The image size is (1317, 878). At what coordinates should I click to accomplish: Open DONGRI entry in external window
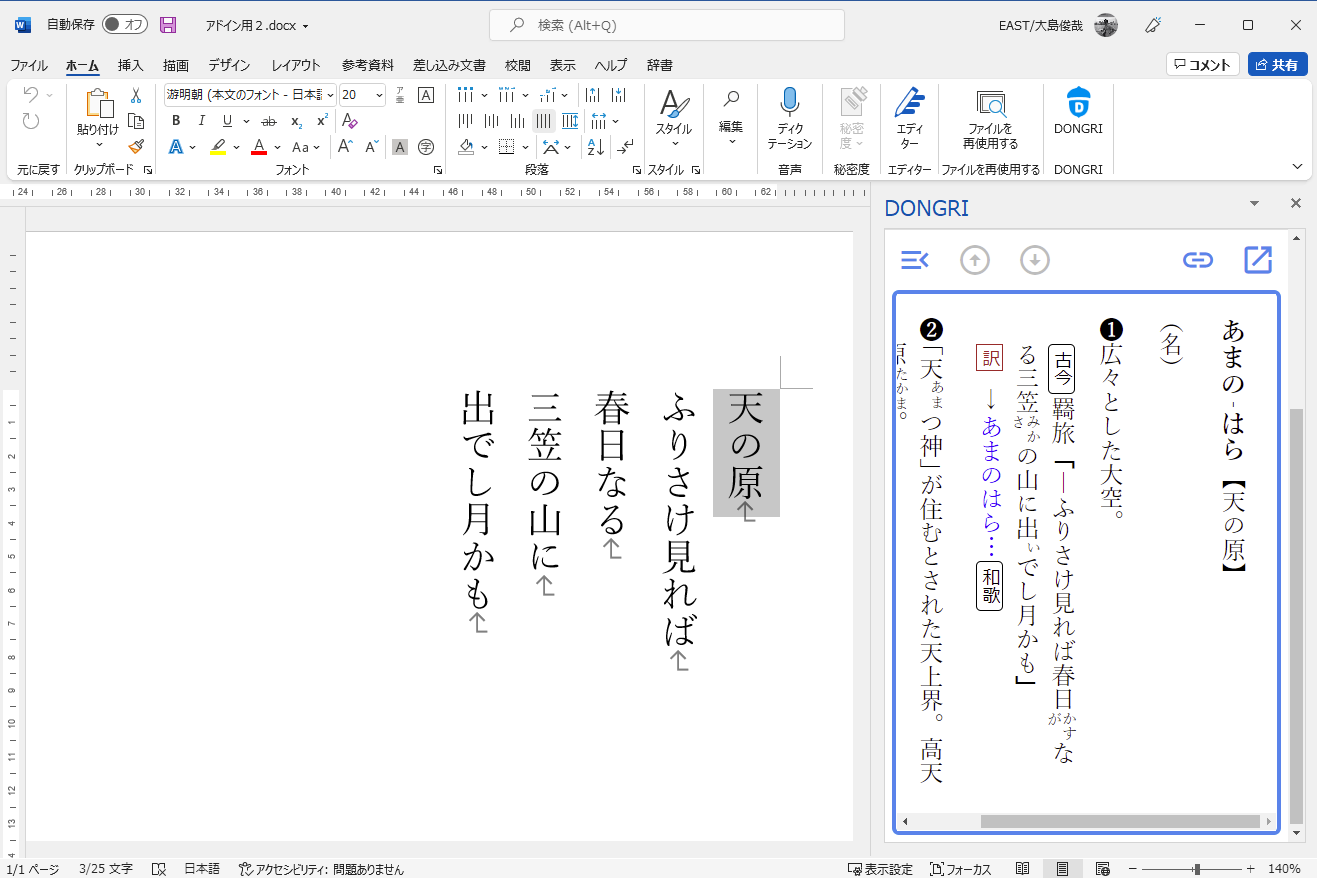[1257, 259]
